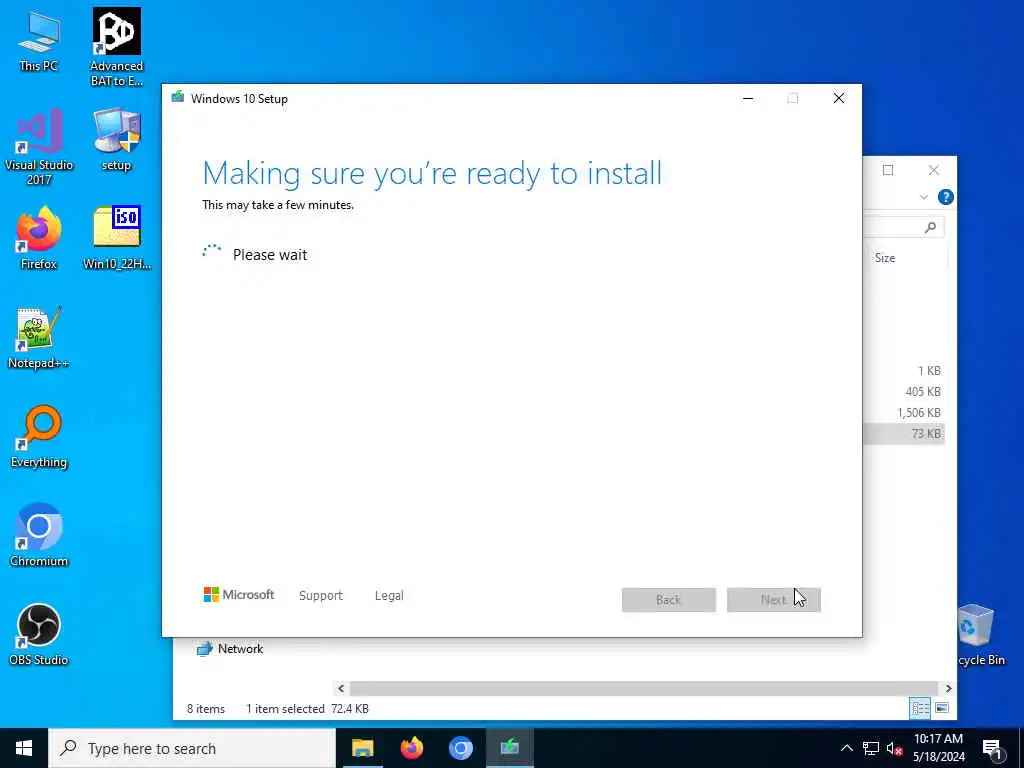Open the Support link in Setup
The width and height of the screenshot is (1024, 768).
click(321, 596)
